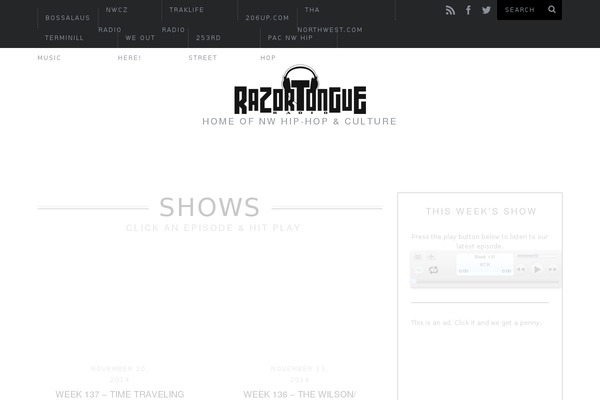The width and height of the screenshot is (600, 400).
Task: Open the WE OUT HERE! menu link
Action: [x=136, y=47]
